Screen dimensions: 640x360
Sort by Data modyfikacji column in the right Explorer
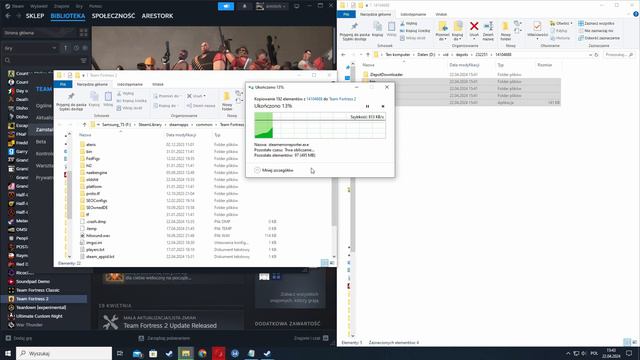[x=464, y=65]
